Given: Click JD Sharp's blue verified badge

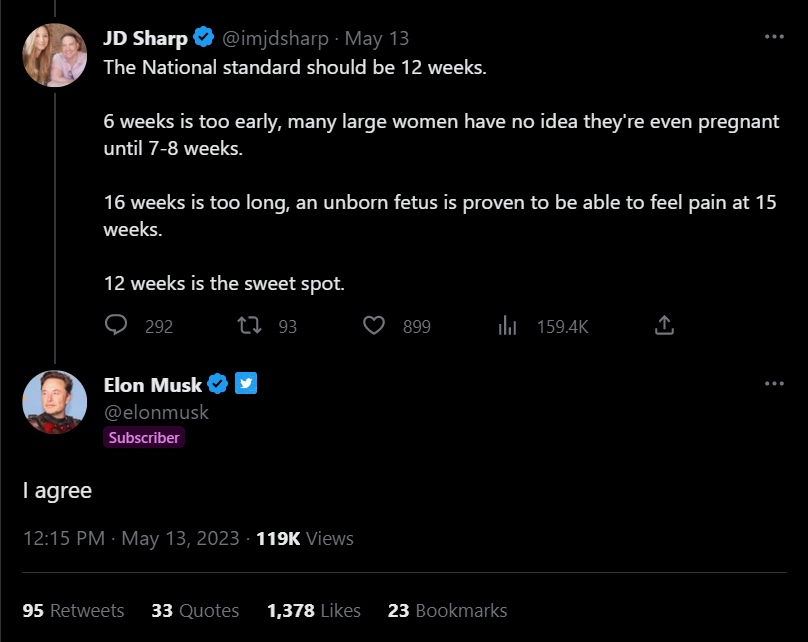Looking at the screenshot, I should tap(204, 39).
